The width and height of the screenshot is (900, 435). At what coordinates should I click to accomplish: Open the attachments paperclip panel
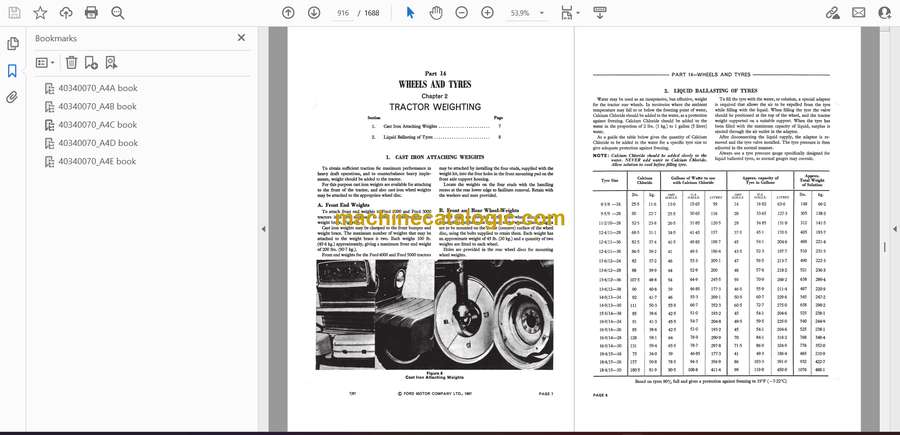click(12, 97)
